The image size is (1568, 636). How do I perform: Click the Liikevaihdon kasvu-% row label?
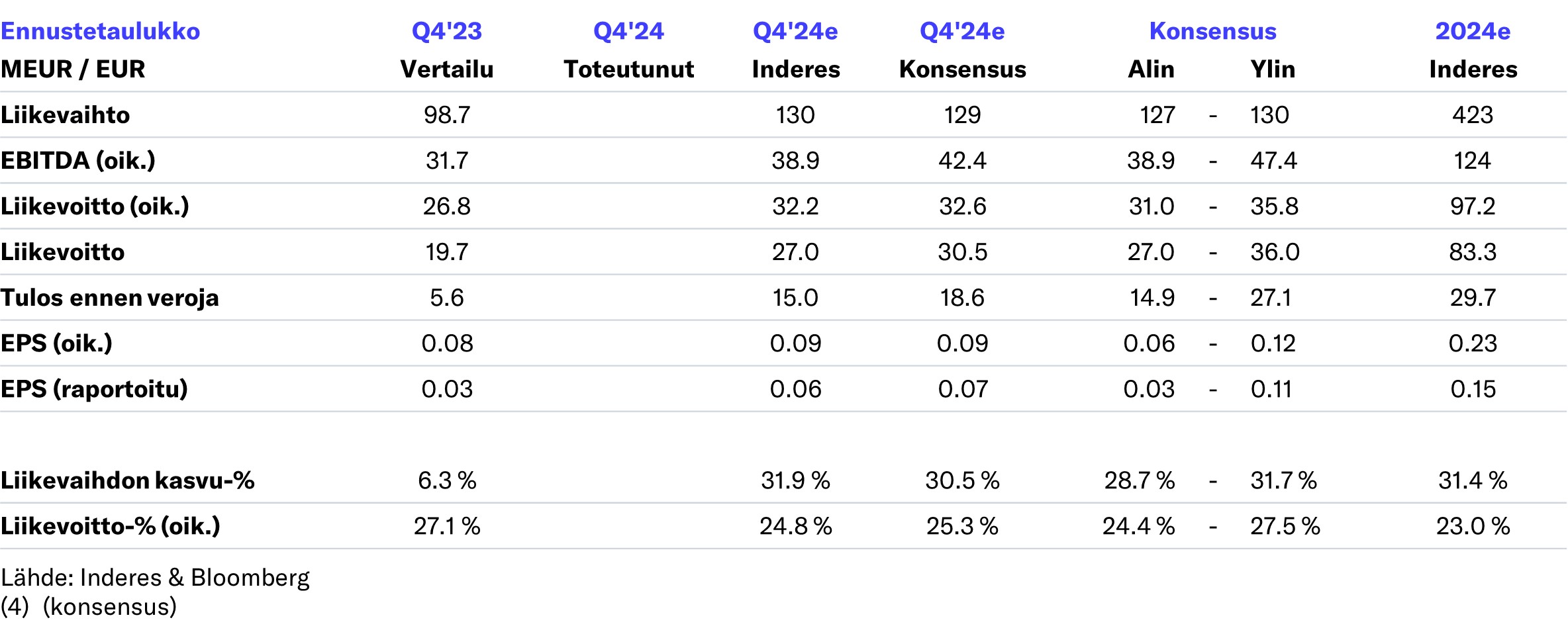point(127,480)
